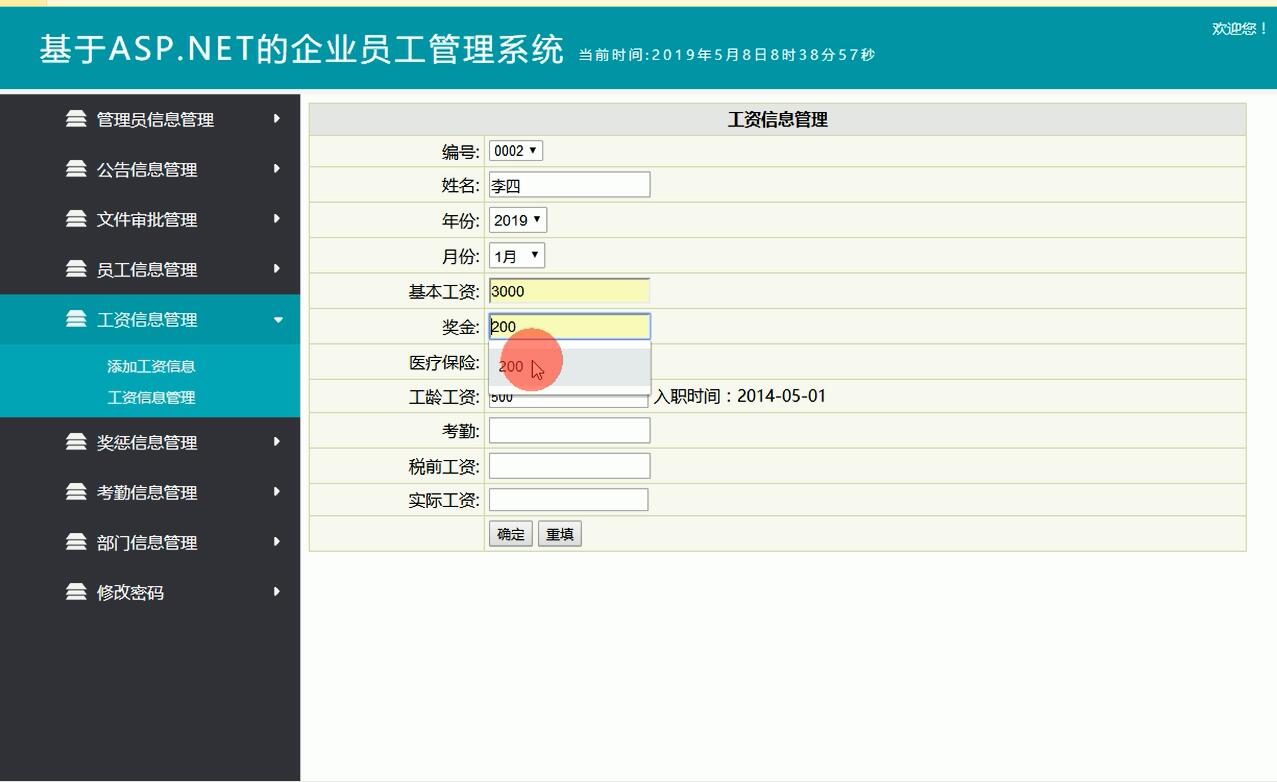
Task: Open 修改密码 menu item
Action: click(150, 592)
